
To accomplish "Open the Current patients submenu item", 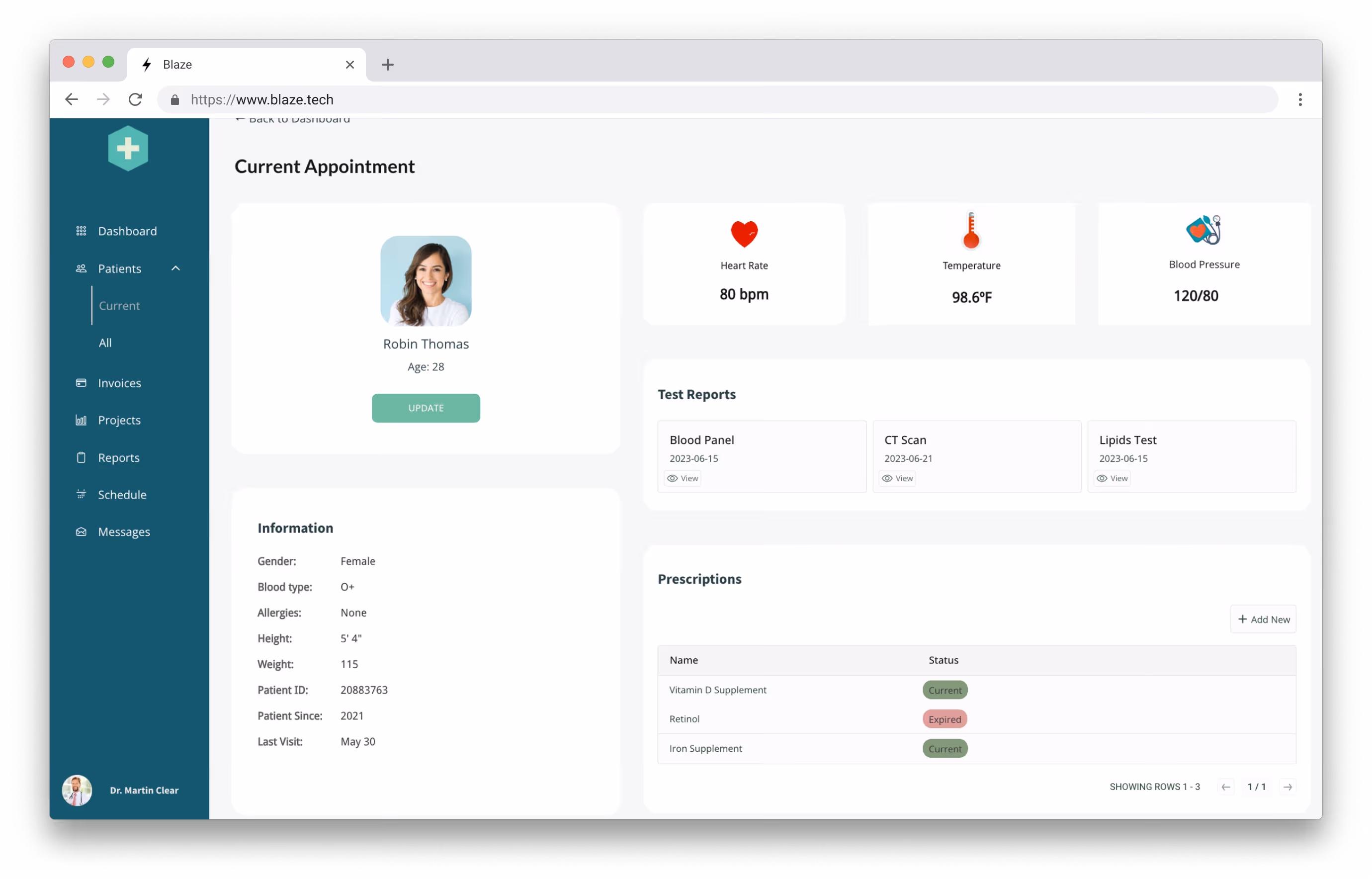I will coord(119,306).
